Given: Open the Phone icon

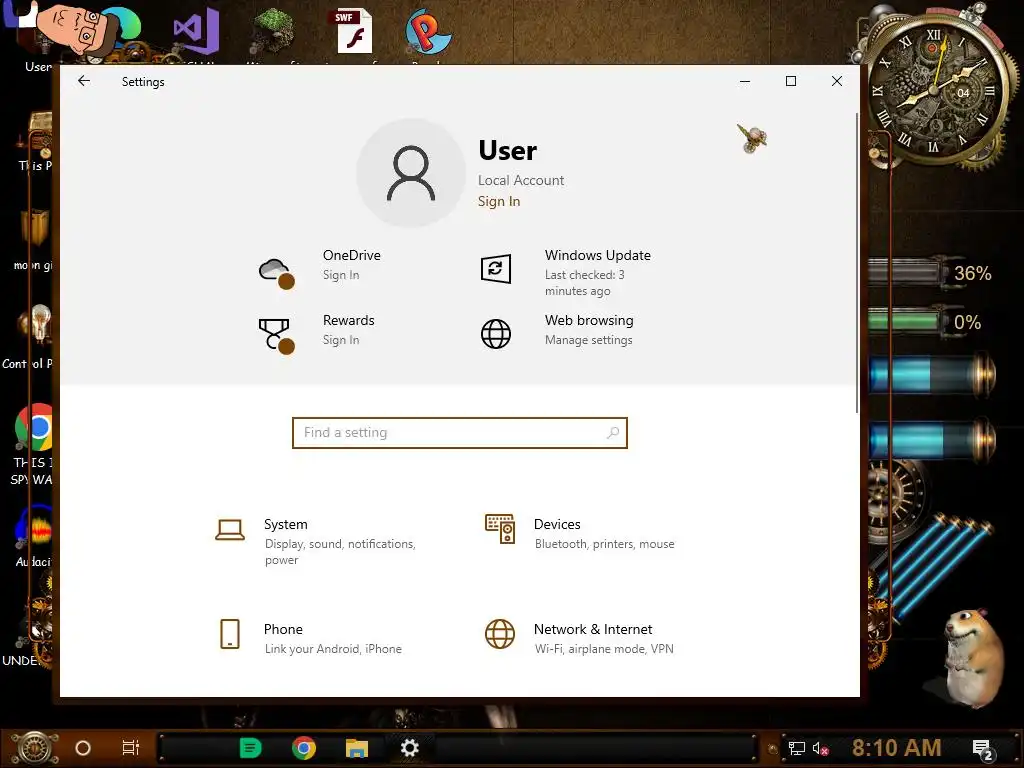Looking at the screenshot, I should point(230,634).
